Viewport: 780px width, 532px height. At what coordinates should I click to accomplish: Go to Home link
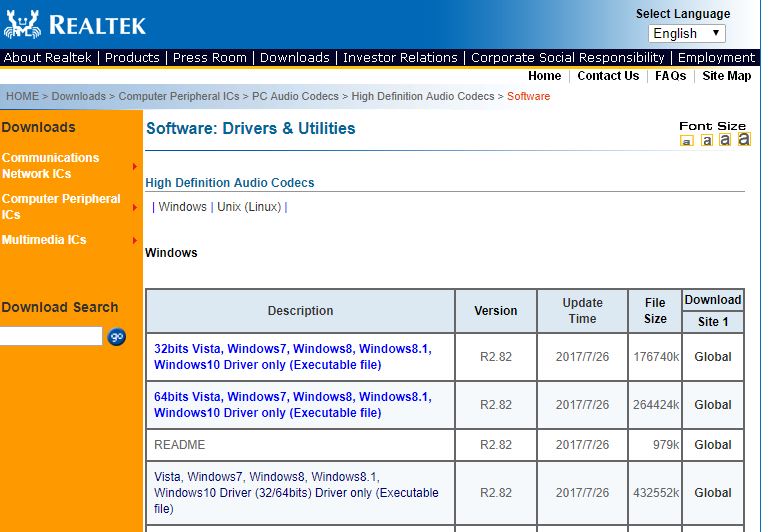point(544,76)
